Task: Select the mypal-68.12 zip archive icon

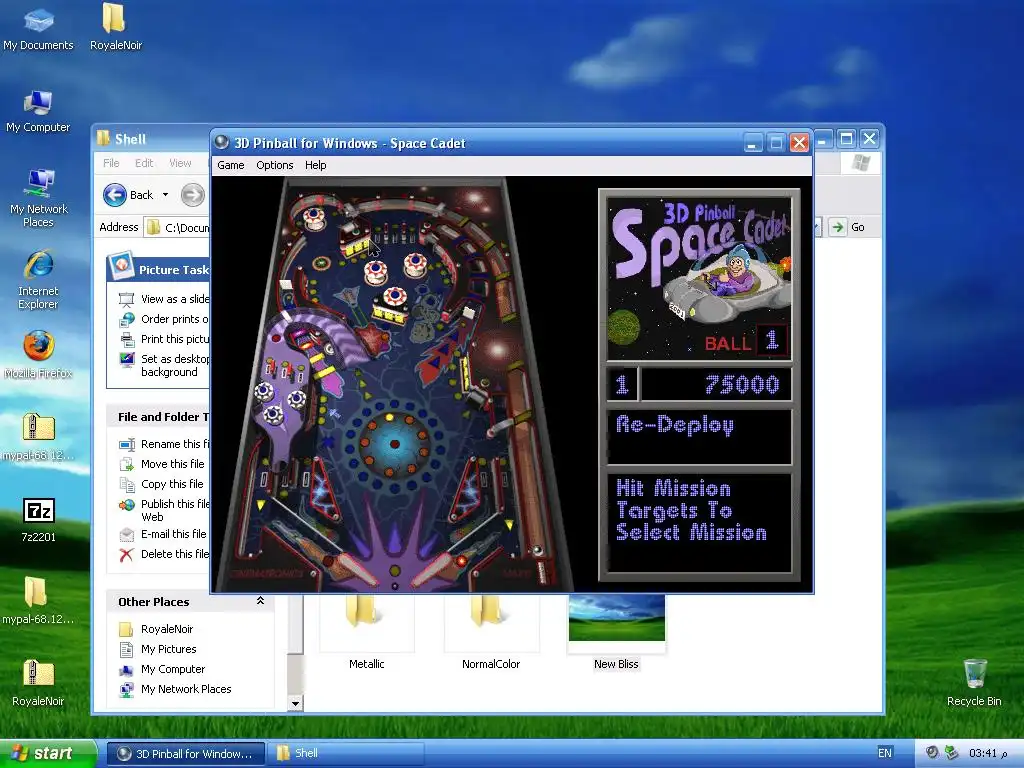Action: point(39,436)
